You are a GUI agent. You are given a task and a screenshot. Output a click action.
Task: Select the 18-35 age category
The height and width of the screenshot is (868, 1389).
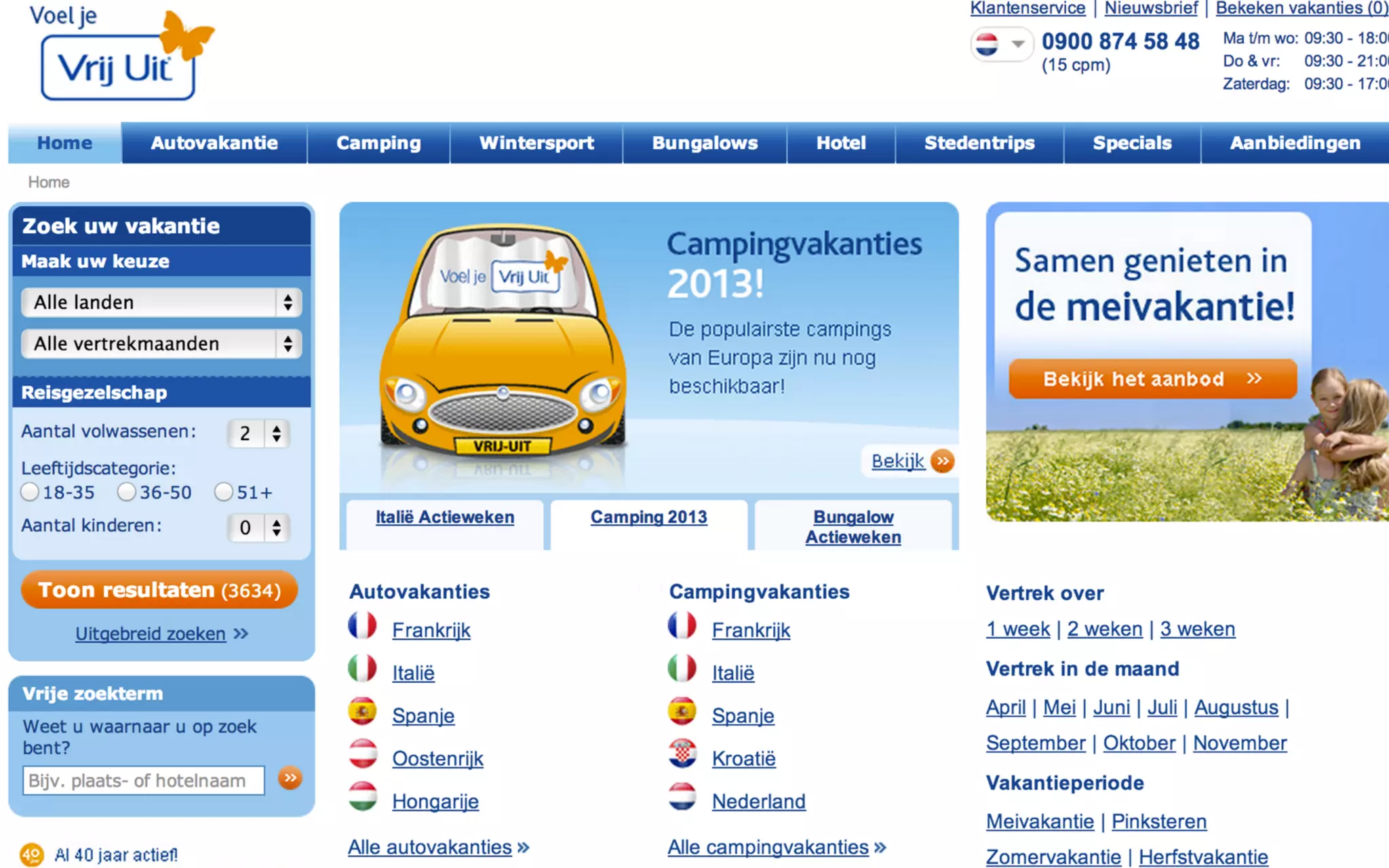(x=30, y=492)
